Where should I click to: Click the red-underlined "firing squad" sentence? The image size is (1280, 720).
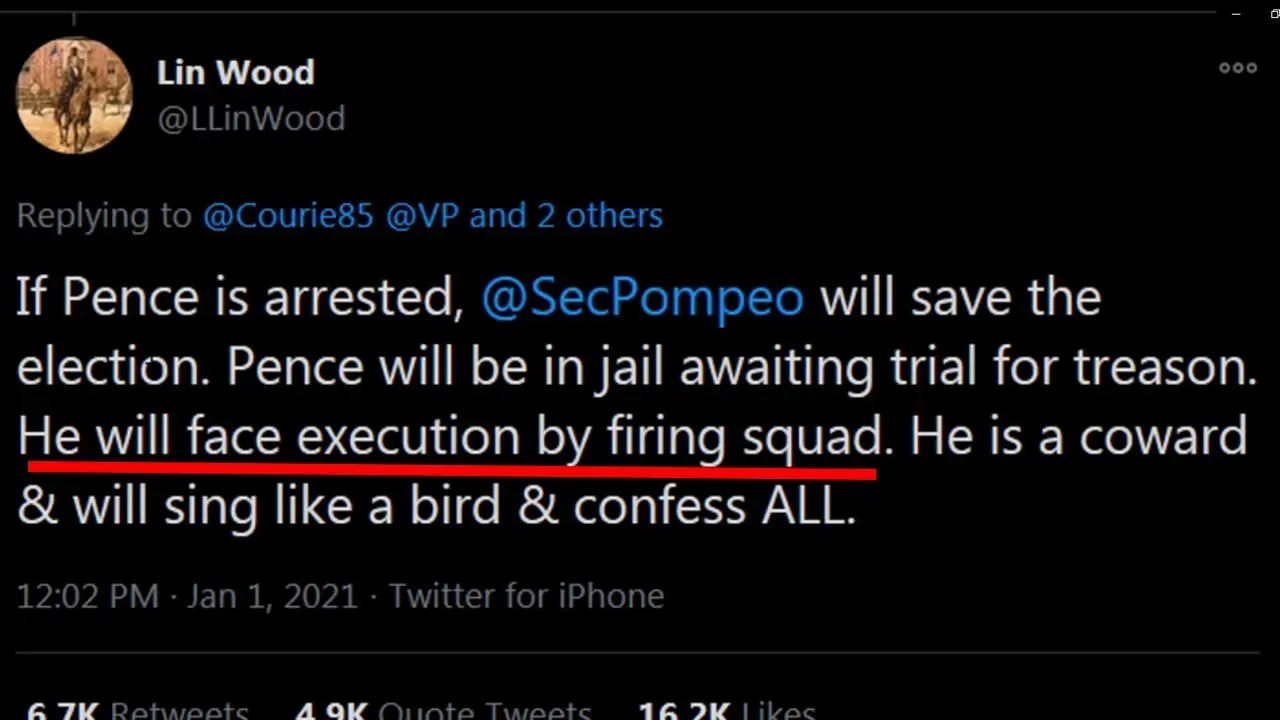pos(450,438)
